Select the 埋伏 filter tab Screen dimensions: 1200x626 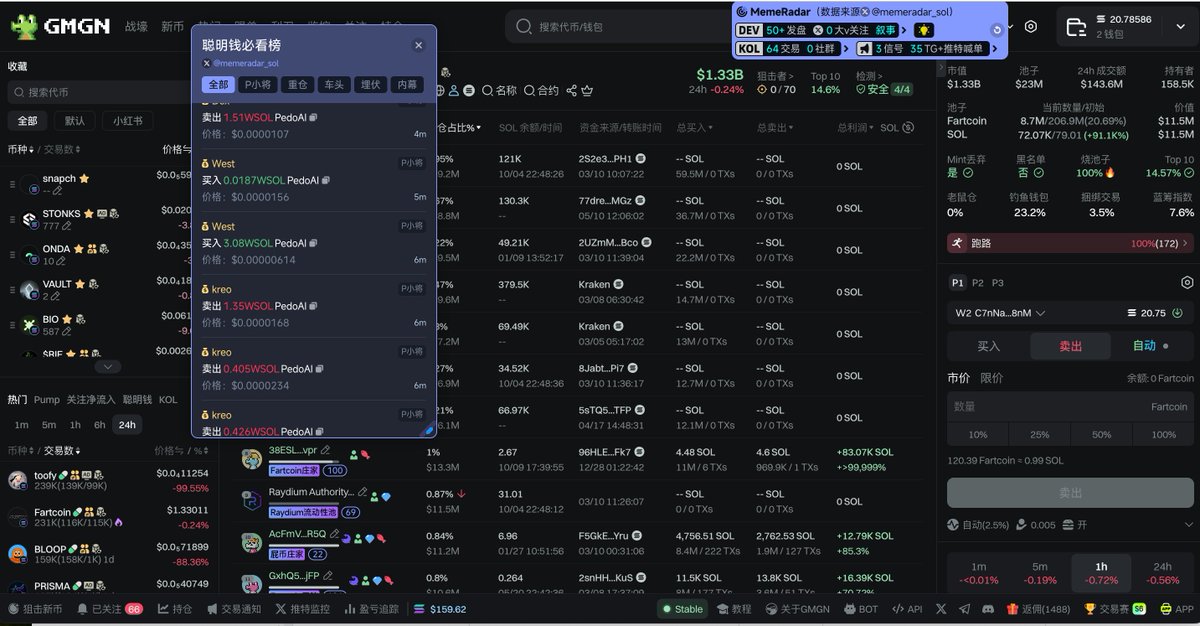[369, 85]
